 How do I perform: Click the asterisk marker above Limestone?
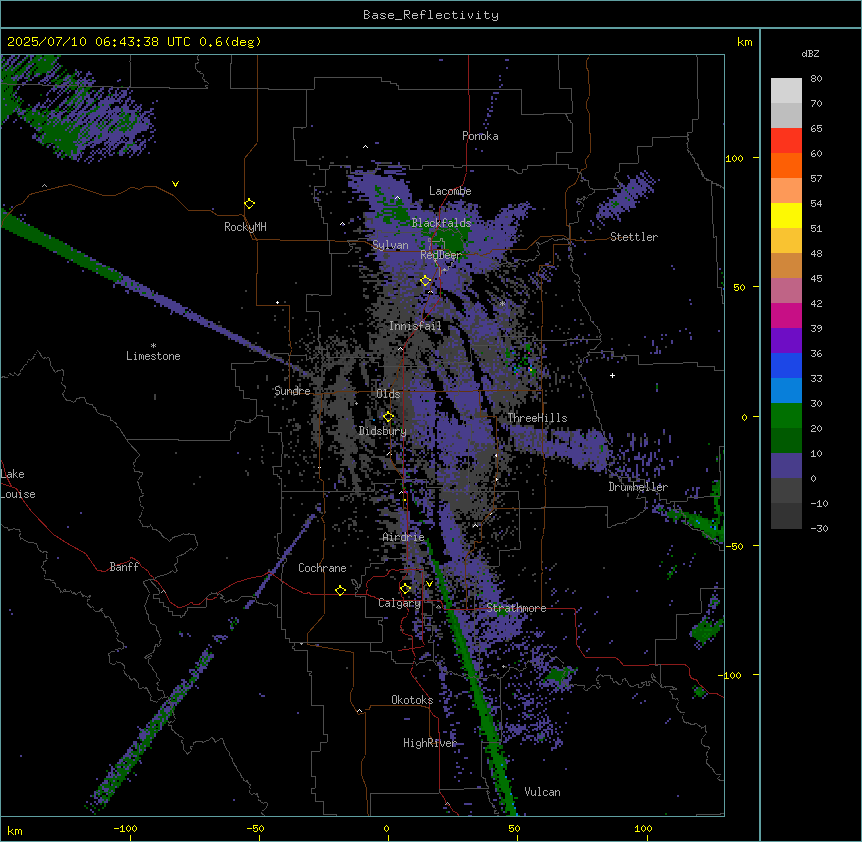pos(153,346)
